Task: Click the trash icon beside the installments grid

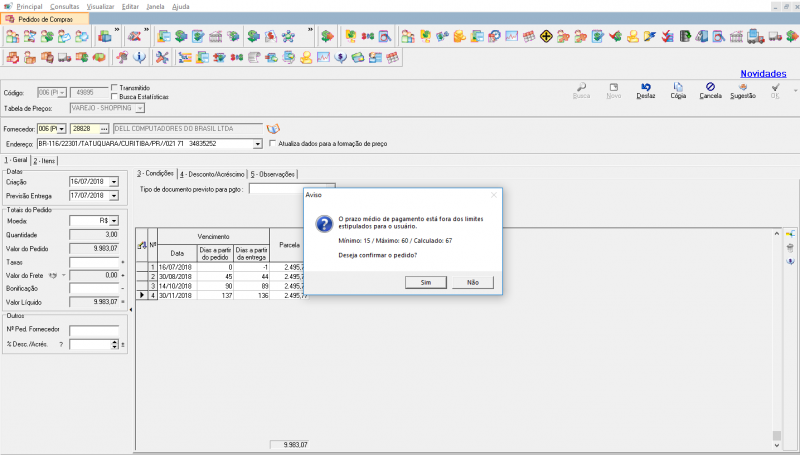Action: 790,247
